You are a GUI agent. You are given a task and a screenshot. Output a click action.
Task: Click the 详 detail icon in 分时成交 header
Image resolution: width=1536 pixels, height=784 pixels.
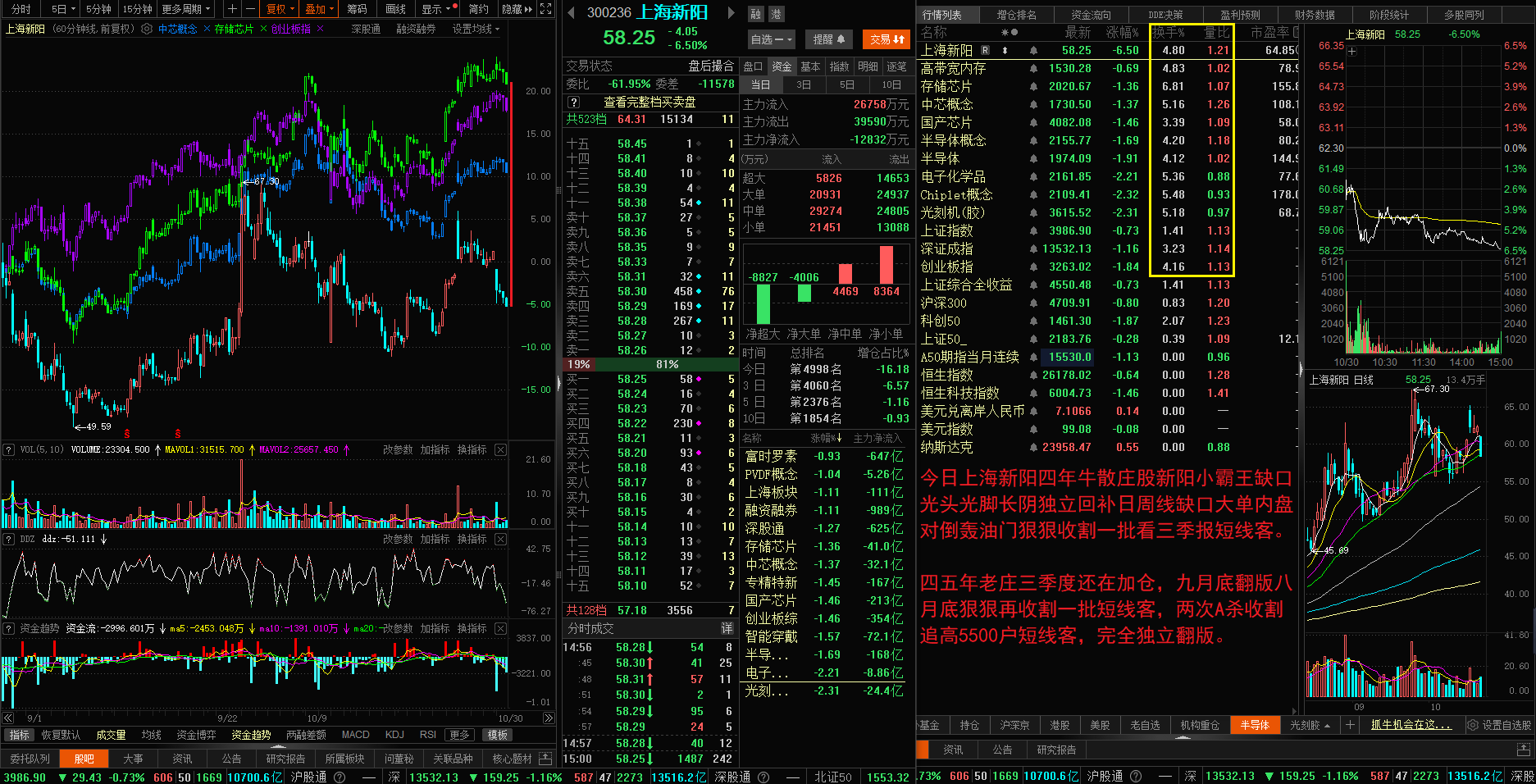[x=726, y=628]
